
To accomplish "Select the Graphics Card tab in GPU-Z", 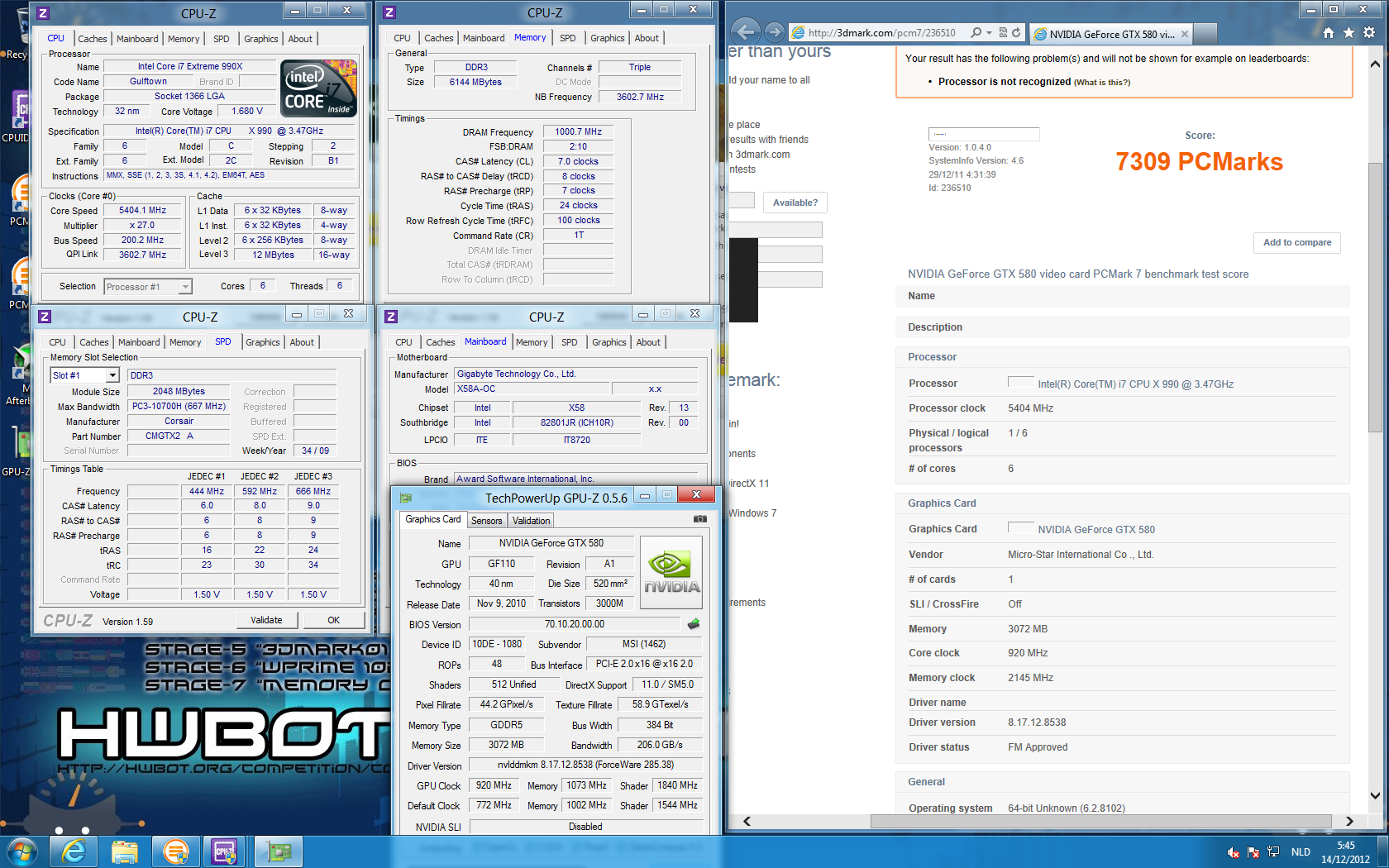I will [432, 519].
